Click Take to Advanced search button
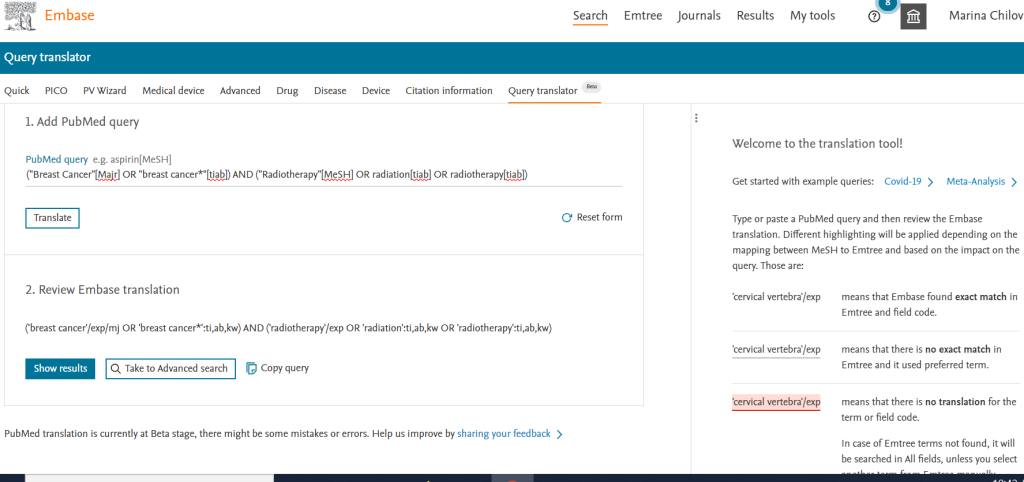The width and height of the screenshot is (1024, 482). [x=170, y=368]
